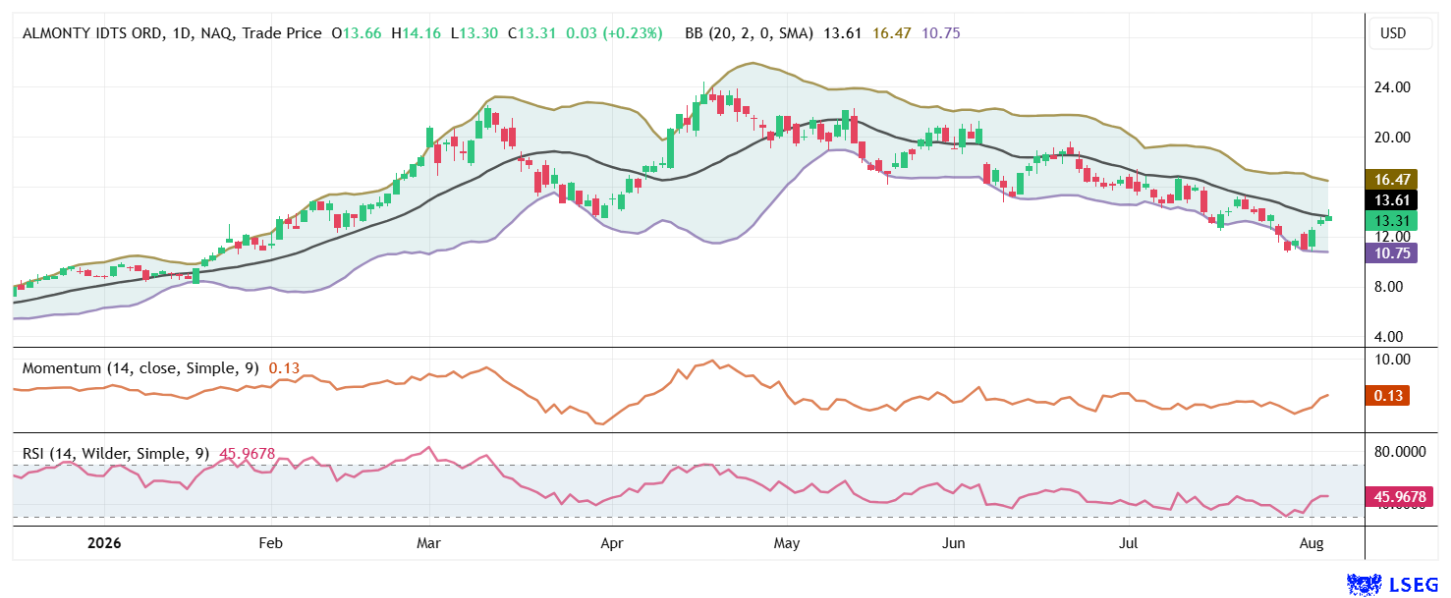This screenshot has width=1451, height=598.
Task: Click the 13.31 last price tag
Action: coord(1390,221)
